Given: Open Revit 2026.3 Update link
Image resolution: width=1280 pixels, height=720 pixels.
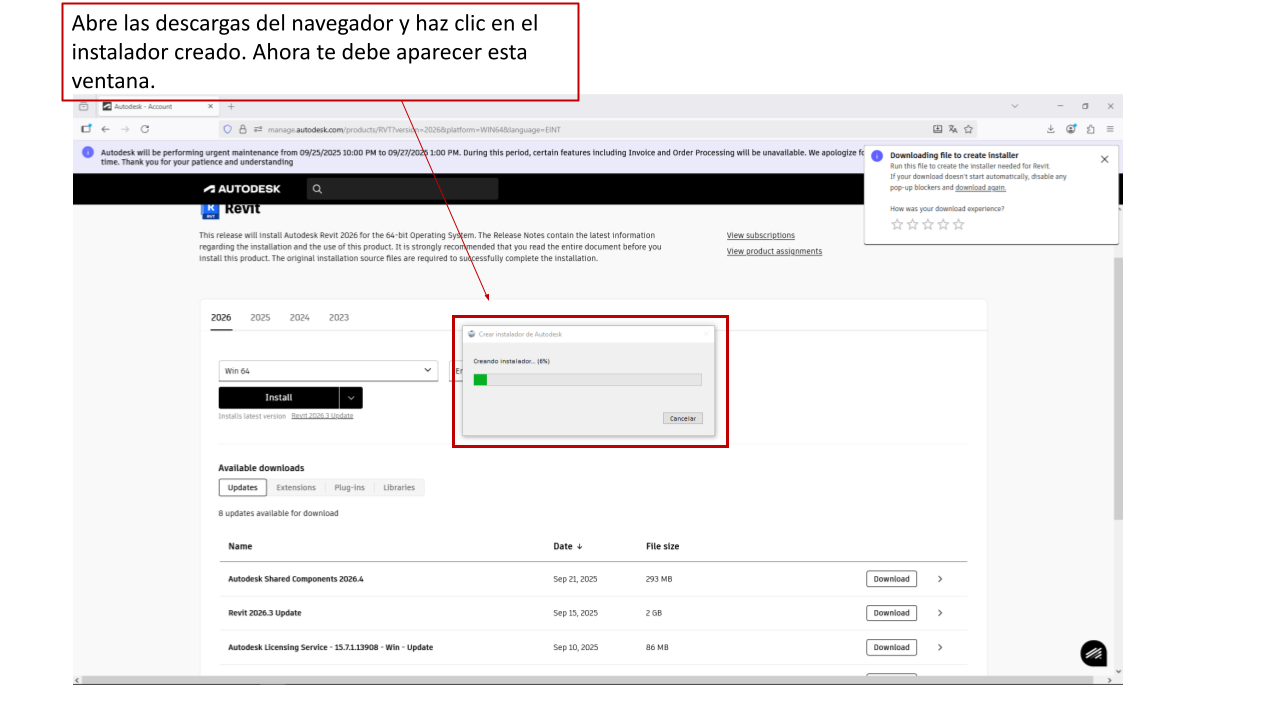Looking at the screenshot, I should [x=322, y=416].
